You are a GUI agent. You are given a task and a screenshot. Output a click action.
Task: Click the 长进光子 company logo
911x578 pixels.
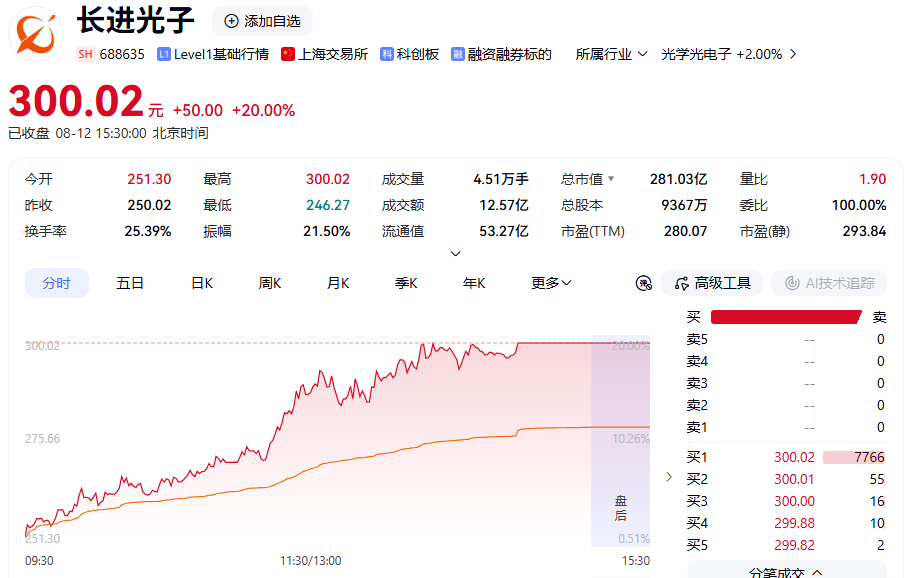36,34
